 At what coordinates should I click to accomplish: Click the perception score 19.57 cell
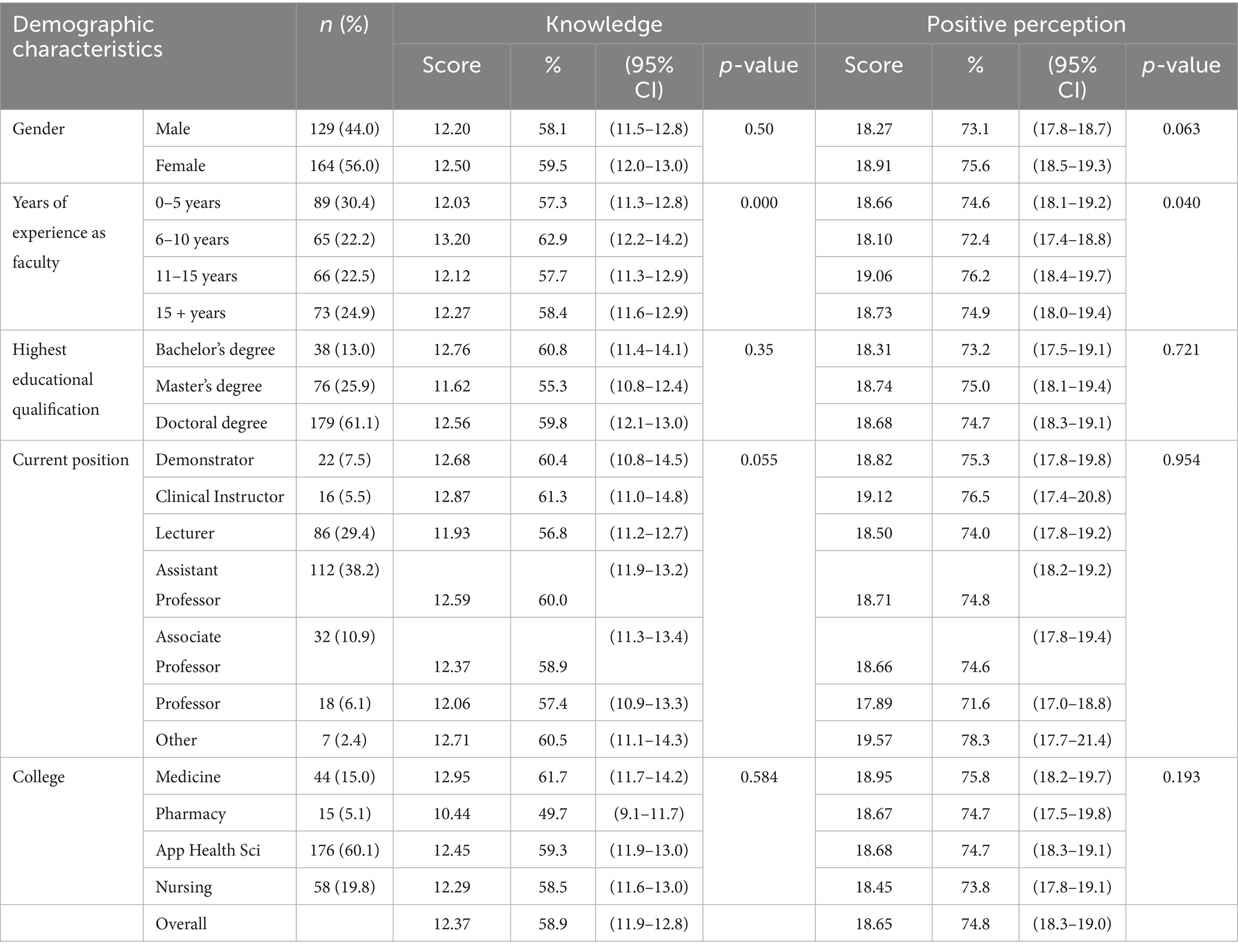click(873, 740)
